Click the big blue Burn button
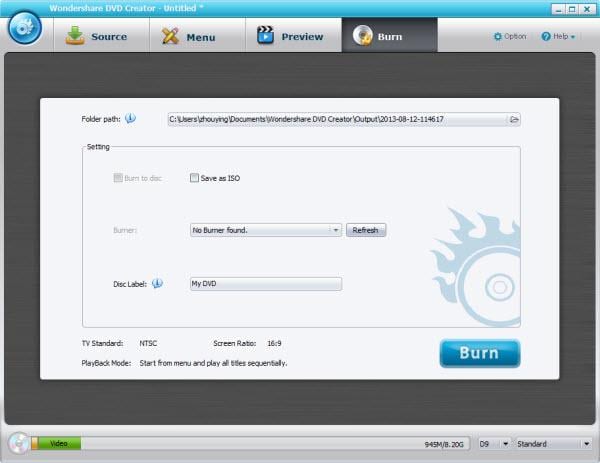Image resolution: width=600 pixels, height=463 pixels. point(480,353)
